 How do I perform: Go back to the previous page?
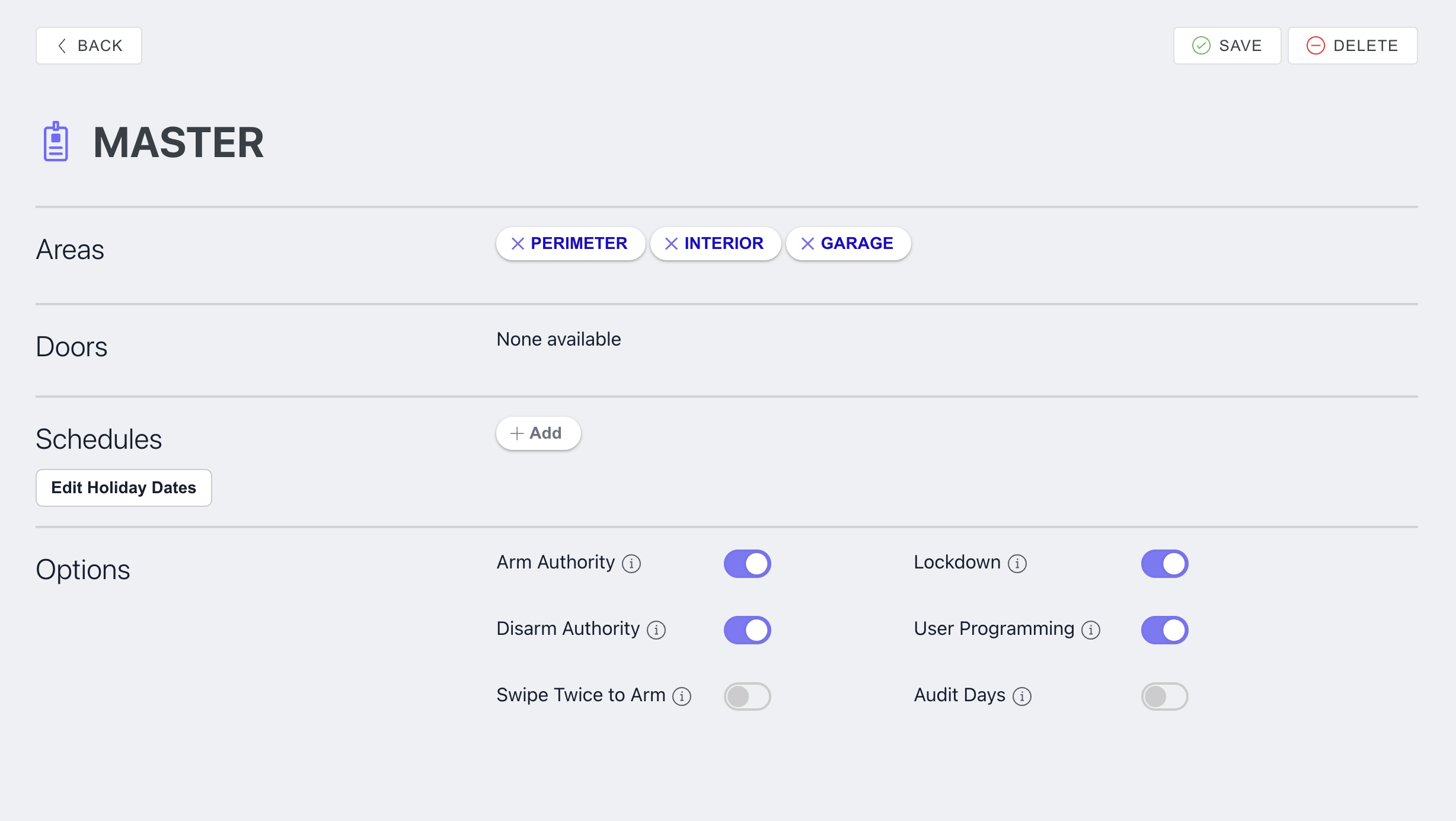point(89,46)
